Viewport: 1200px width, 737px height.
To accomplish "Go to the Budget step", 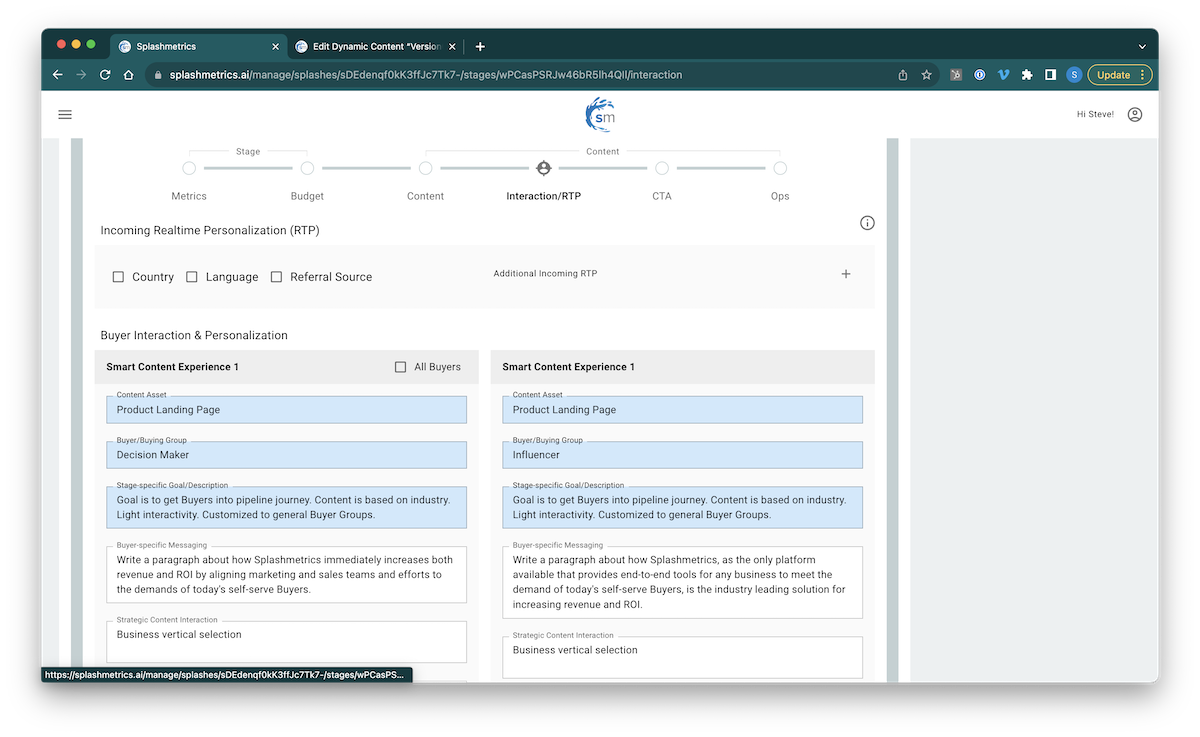I will tap(307, 169).
